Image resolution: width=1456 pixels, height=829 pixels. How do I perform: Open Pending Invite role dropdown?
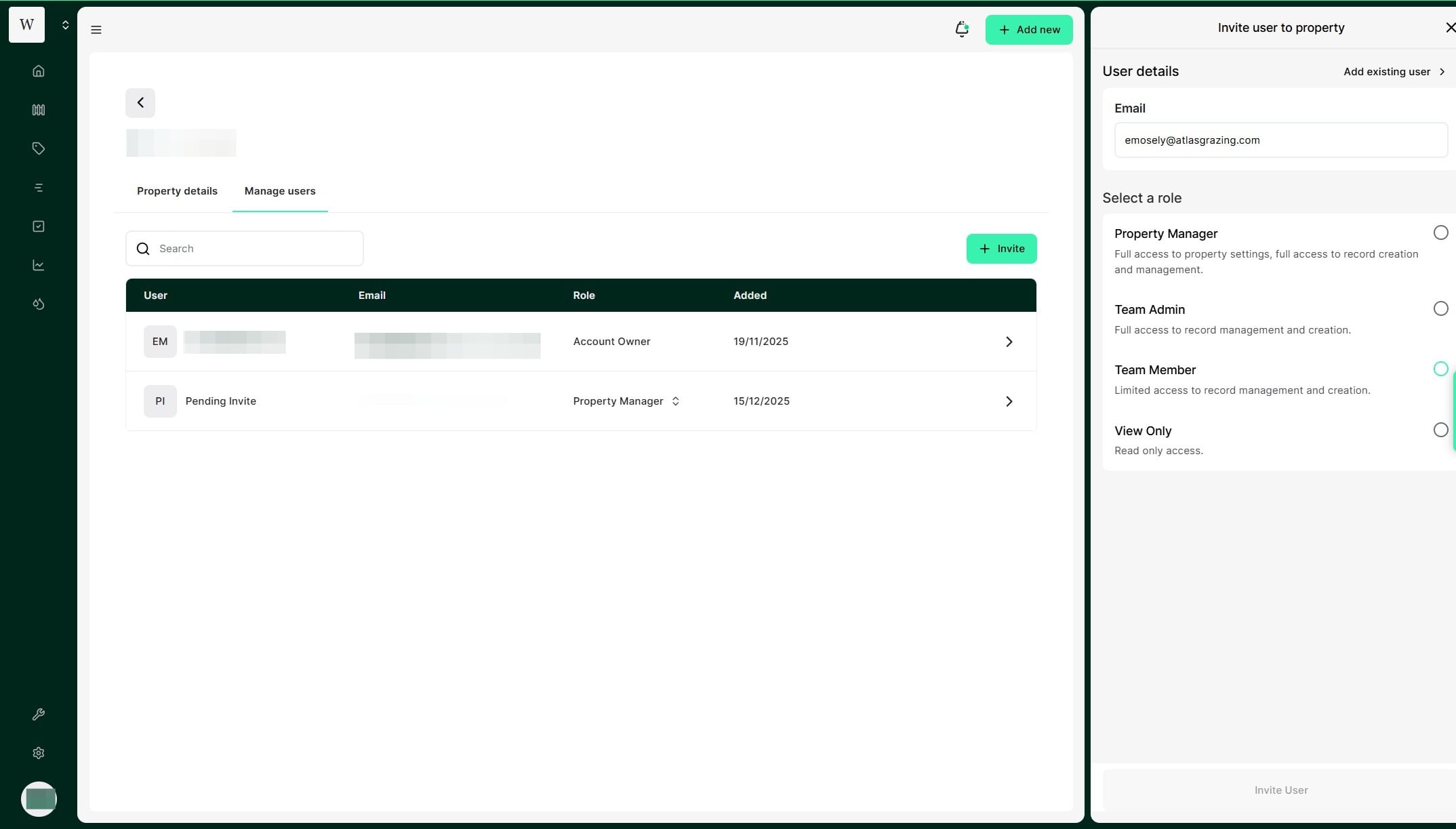626,401
